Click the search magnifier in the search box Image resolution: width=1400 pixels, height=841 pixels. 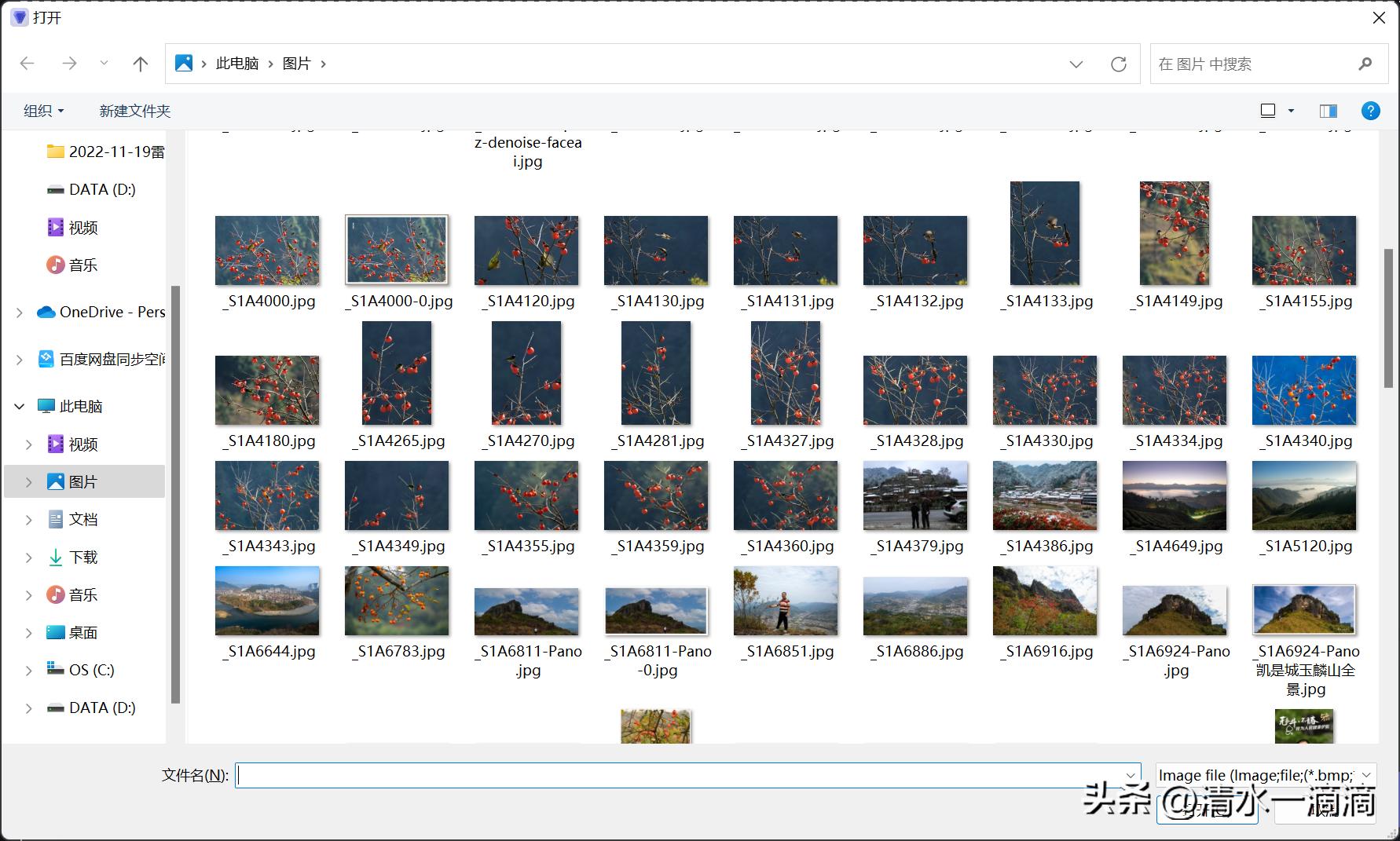(1366, 64)
